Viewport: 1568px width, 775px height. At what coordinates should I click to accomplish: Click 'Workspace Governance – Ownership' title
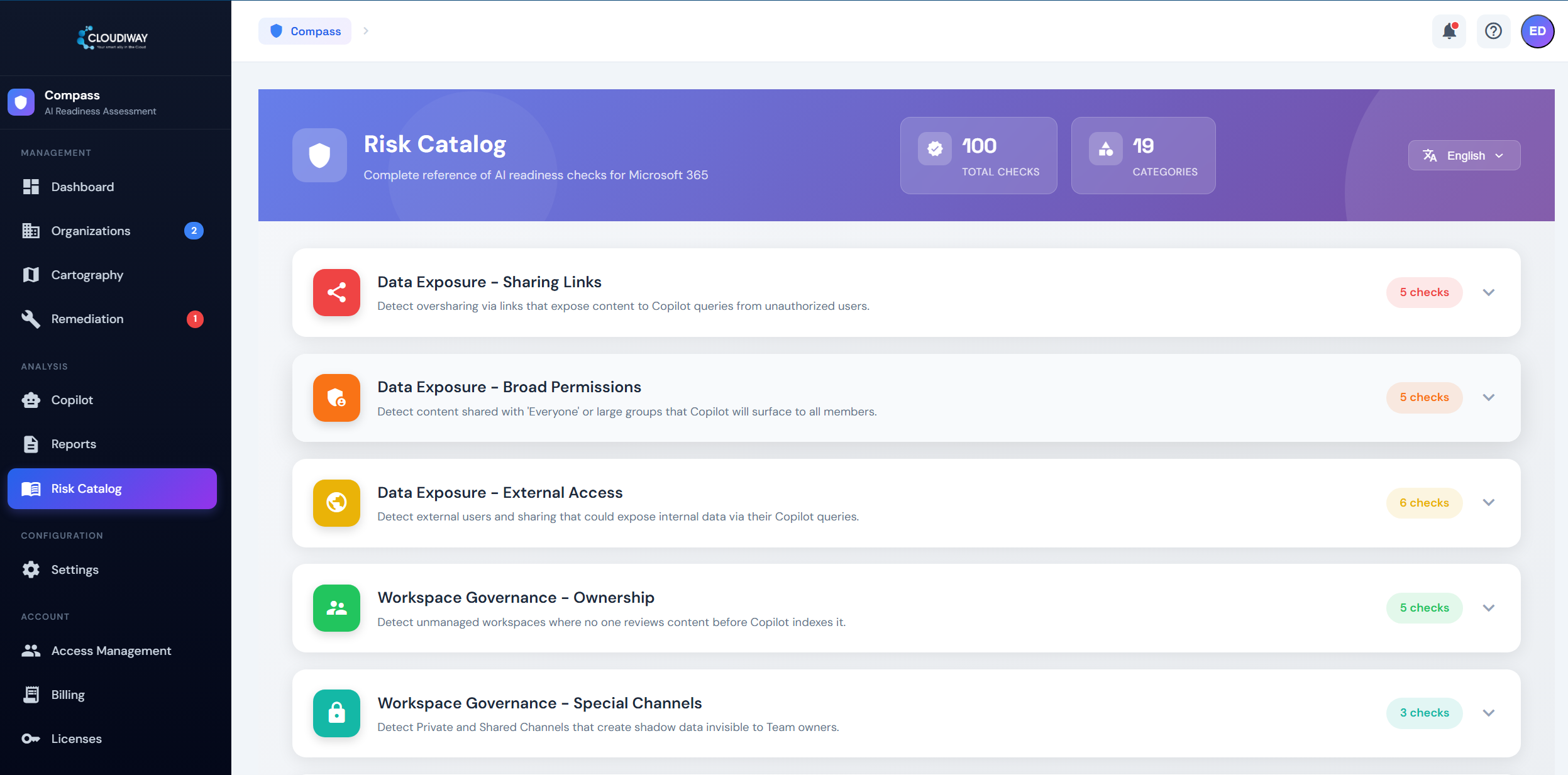click(516, 598)
